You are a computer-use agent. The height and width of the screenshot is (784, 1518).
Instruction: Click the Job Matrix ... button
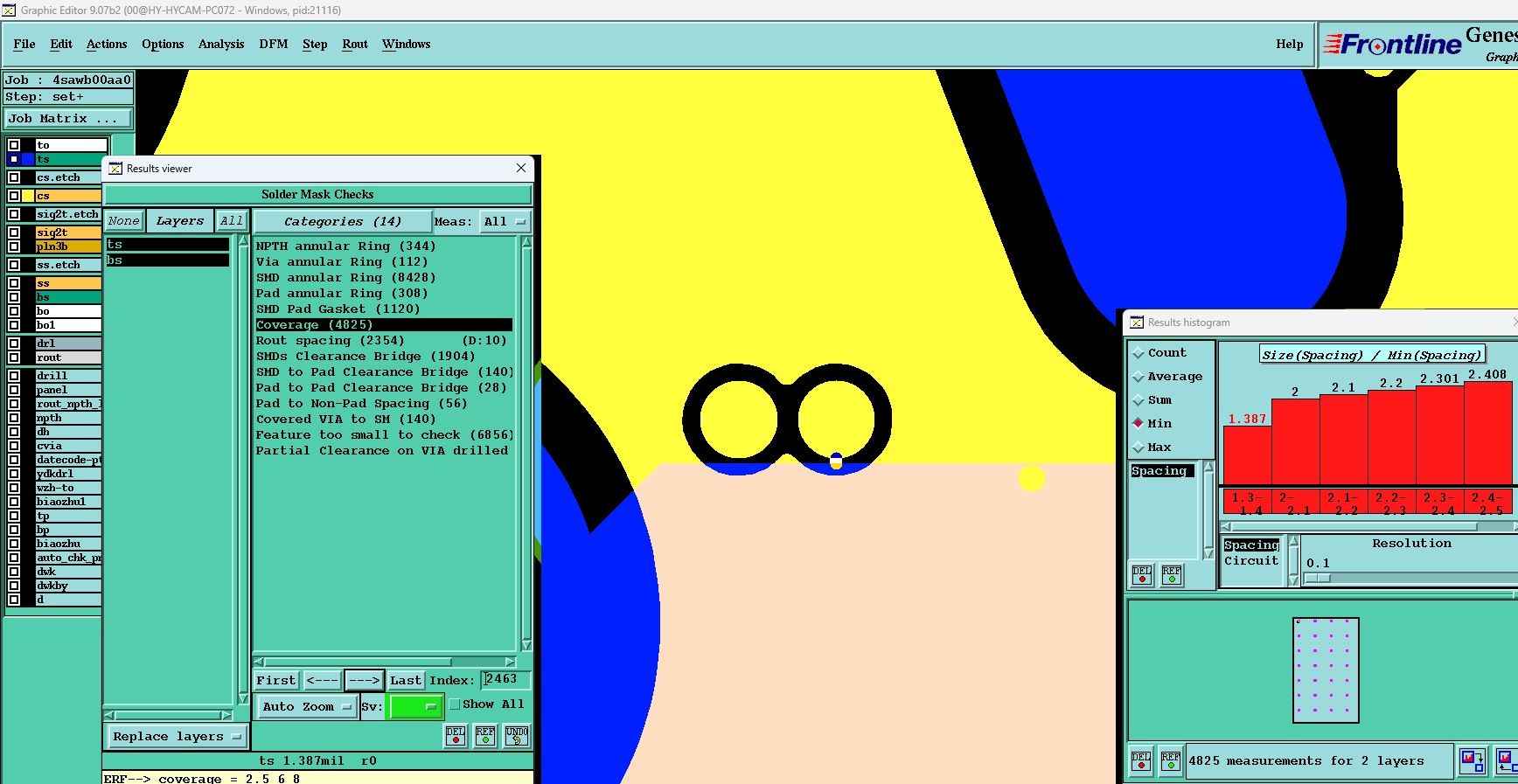69,119
